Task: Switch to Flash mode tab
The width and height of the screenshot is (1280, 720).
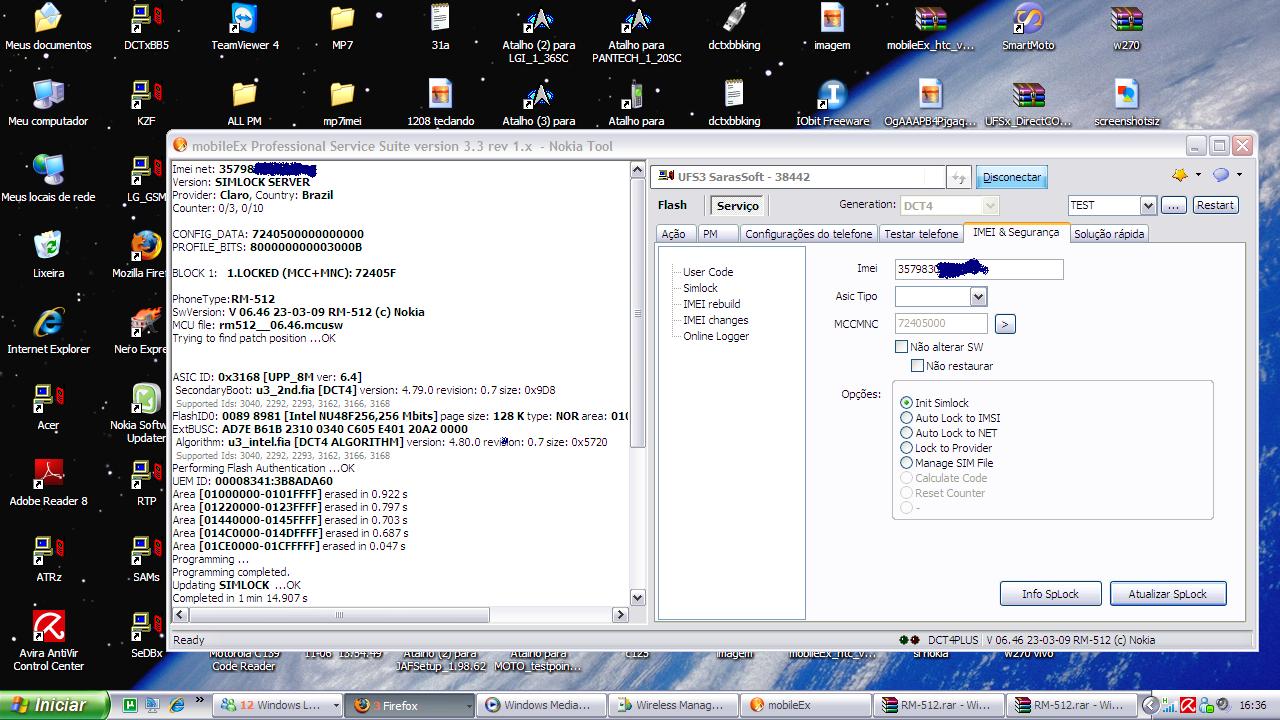Action: pyautogui.click(x=672, y=205)
